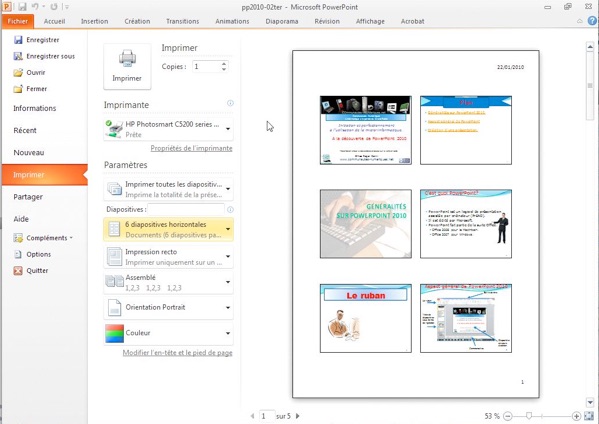This screenshot has width=599, height=424.
Task: Open the Impression recto dropdown
Action: [x=168, y=257]
